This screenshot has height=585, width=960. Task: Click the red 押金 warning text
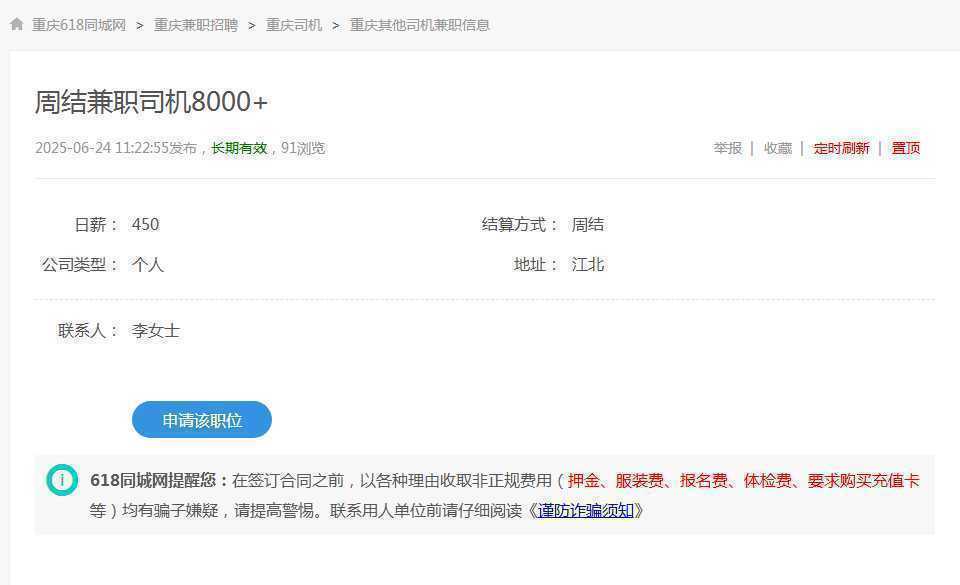[583, 480]
